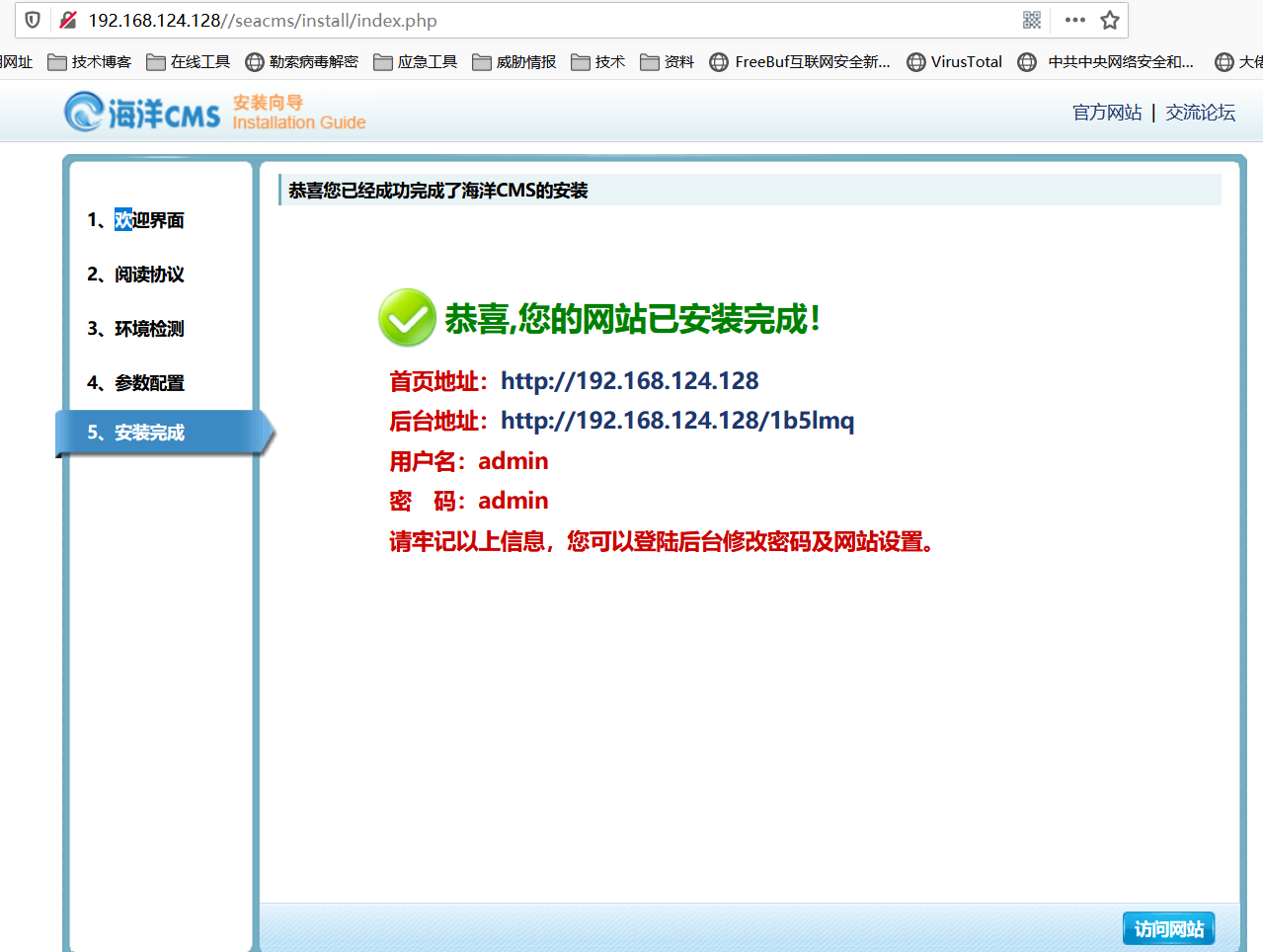Open the 资料 bookmark folder

coord(668,61)
